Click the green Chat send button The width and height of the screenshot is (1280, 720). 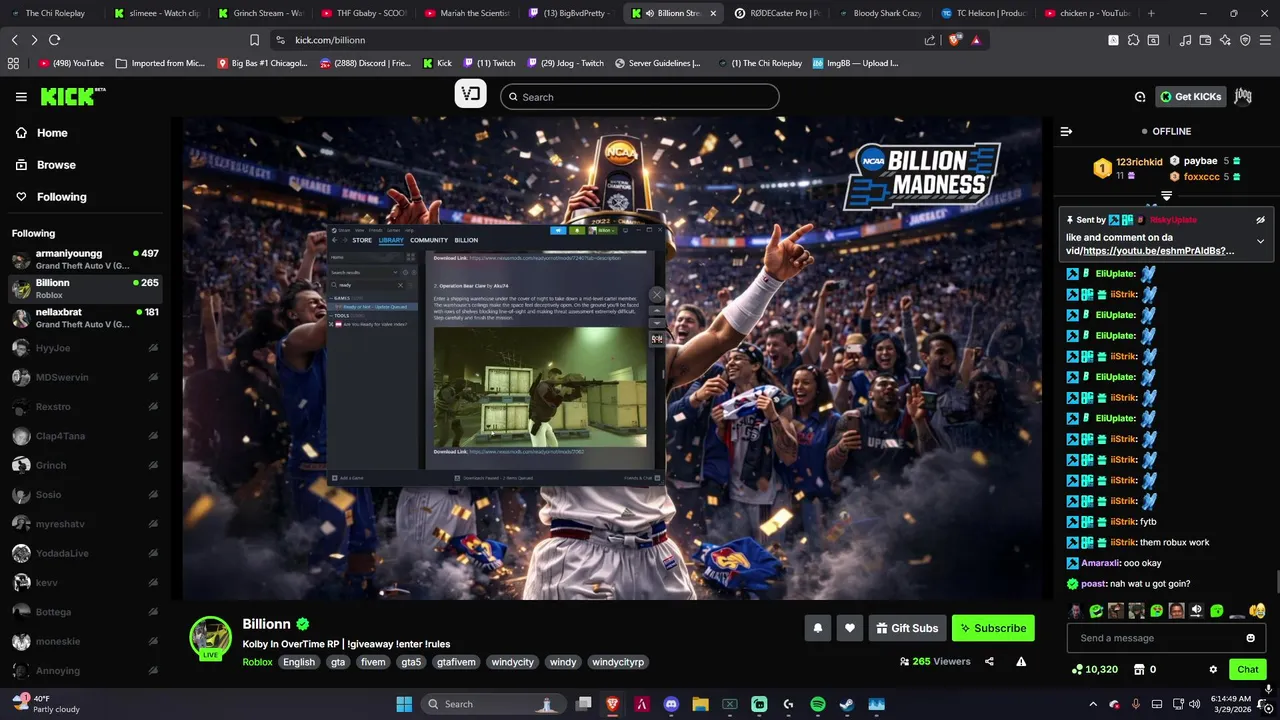(1248, 669)
